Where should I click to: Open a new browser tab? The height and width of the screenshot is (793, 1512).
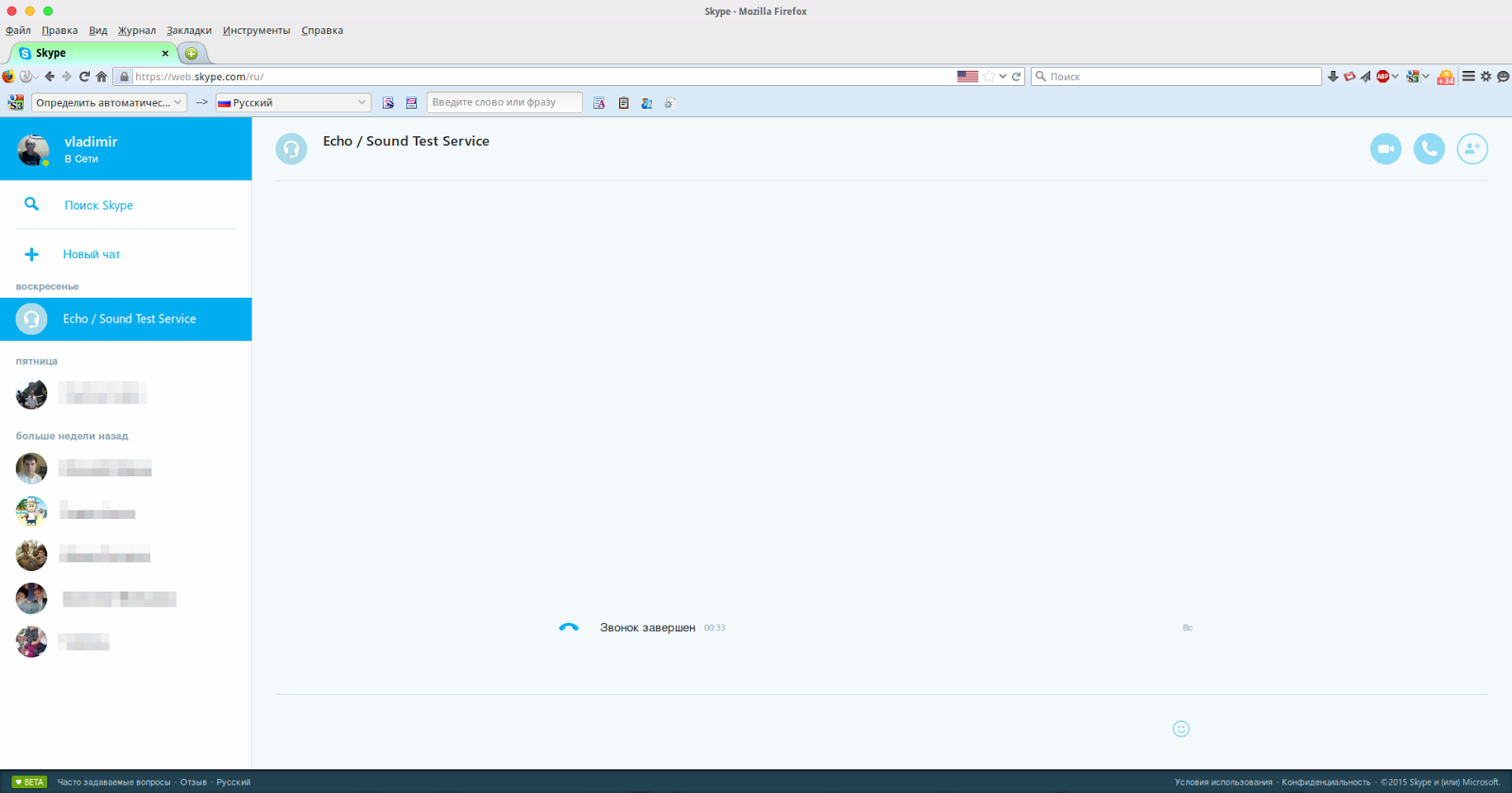tap(192, 53)
